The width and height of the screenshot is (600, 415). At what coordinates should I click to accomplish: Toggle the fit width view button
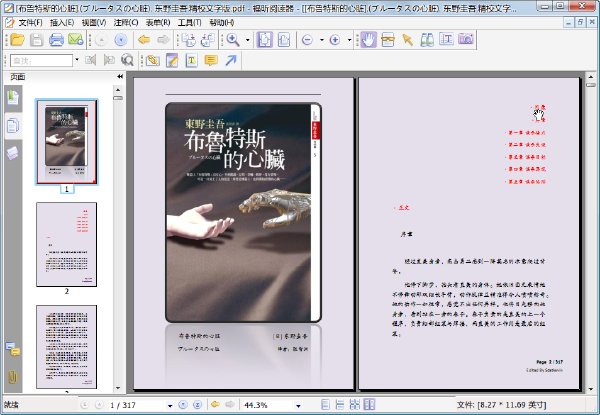[284, 40]
